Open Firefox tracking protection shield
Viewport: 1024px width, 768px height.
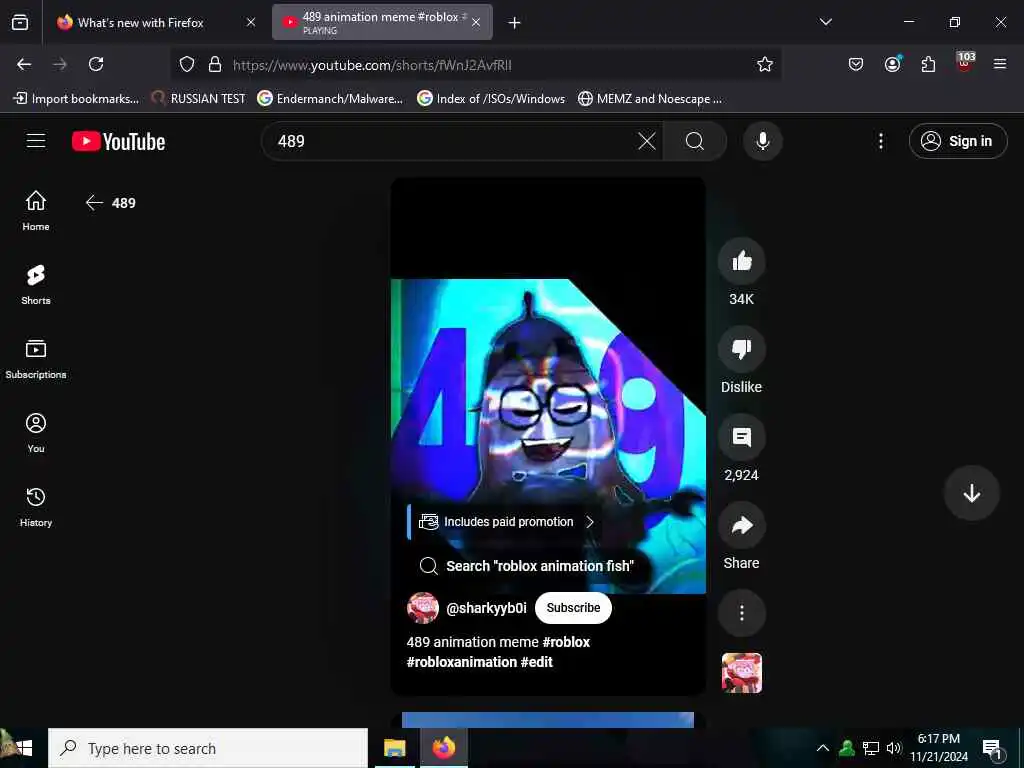pos(187,64)
